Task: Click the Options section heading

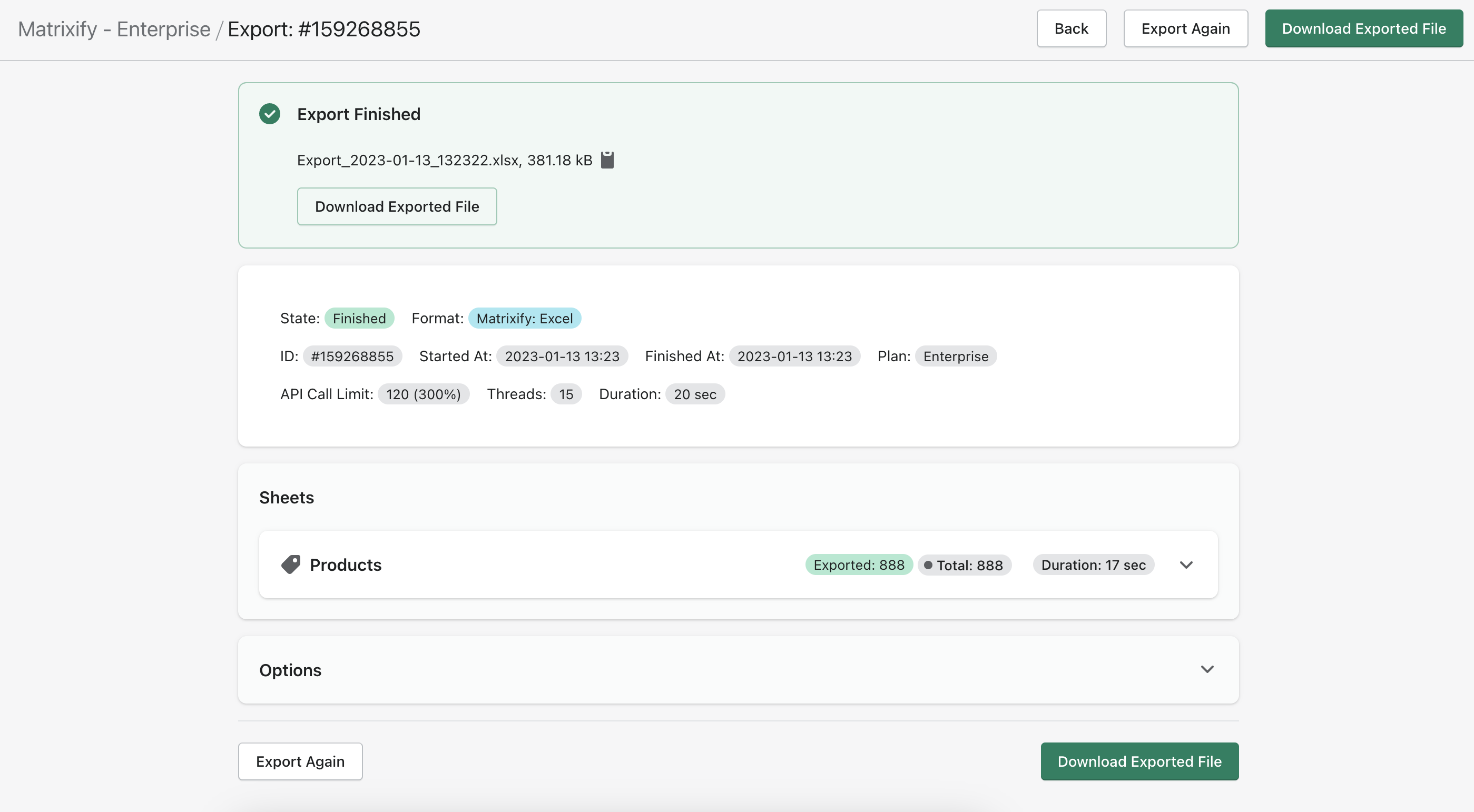Action: point(290,670)
